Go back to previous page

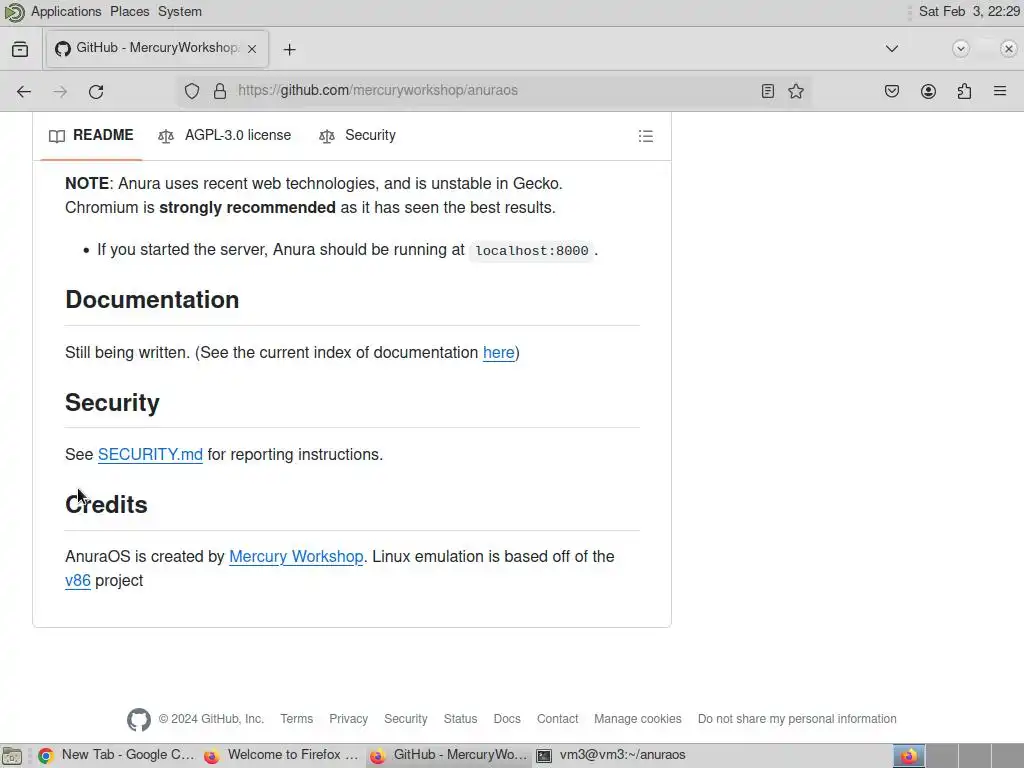pos(24,91)
